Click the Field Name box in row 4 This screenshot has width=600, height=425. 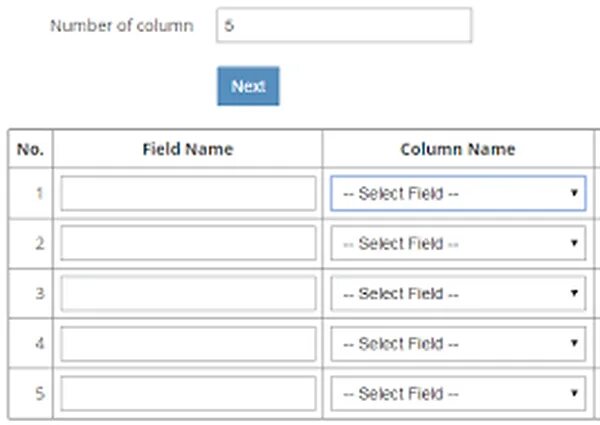click(x=188, y=343)
